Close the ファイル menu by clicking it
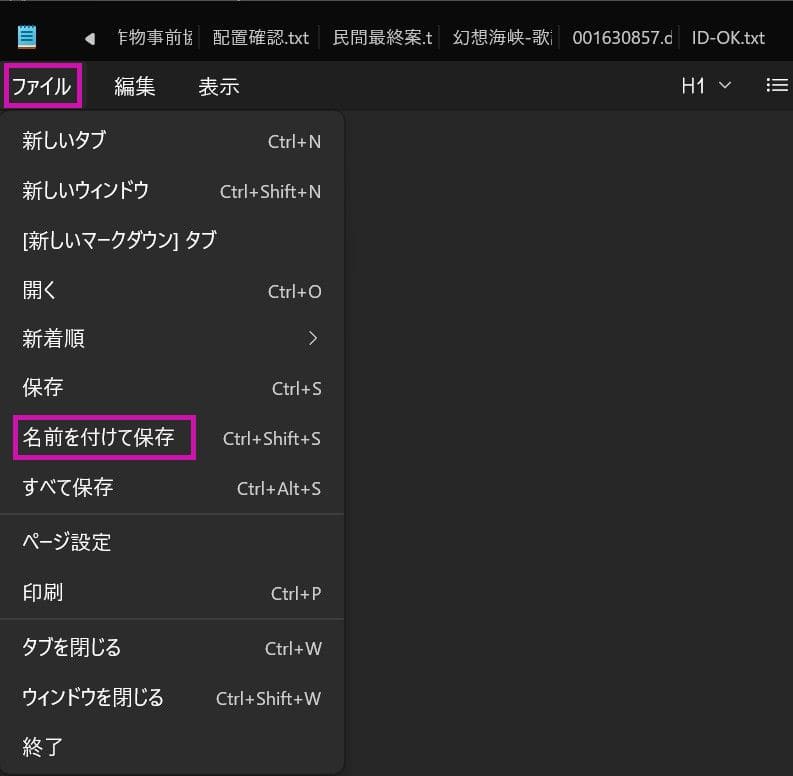Image resolution: width=793 pixels, height=776 pixels. pyautogui.click(x=42, y=86)
